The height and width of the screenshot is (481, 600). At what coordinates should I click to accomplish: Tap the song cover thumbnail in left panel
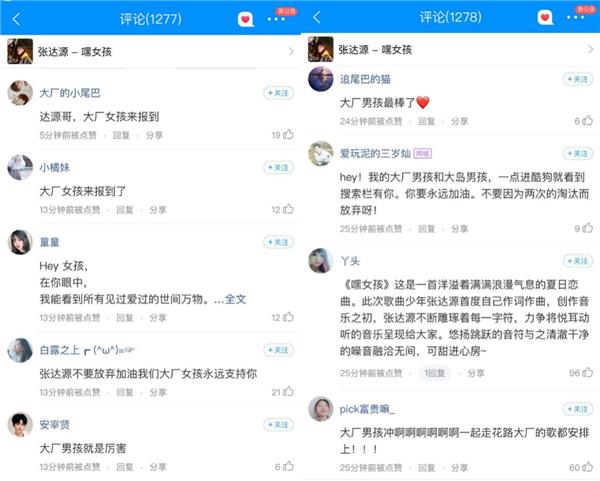[x=20, y=51]
